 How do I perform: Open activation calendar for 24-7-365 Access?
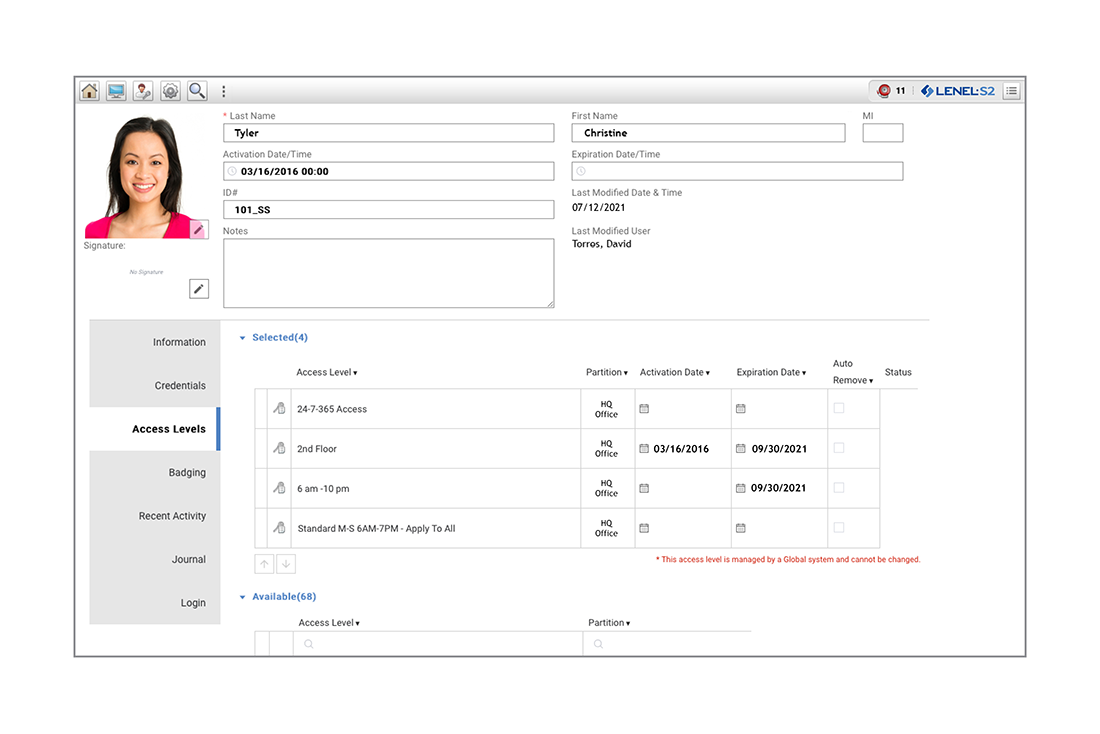(x=644, y=408)
